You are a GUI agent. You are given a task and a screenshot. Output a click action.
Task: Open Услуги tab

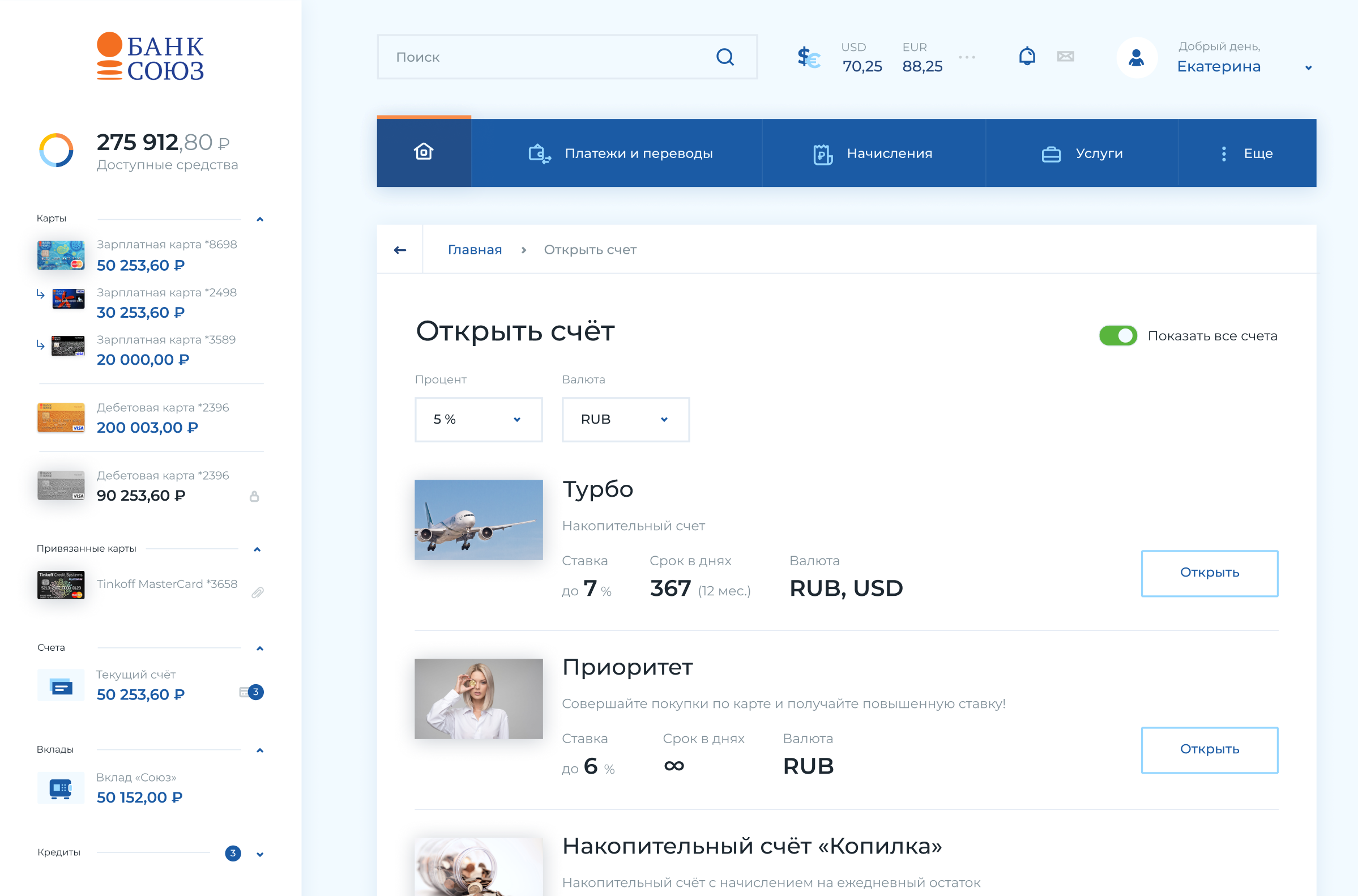[1082, 153]
